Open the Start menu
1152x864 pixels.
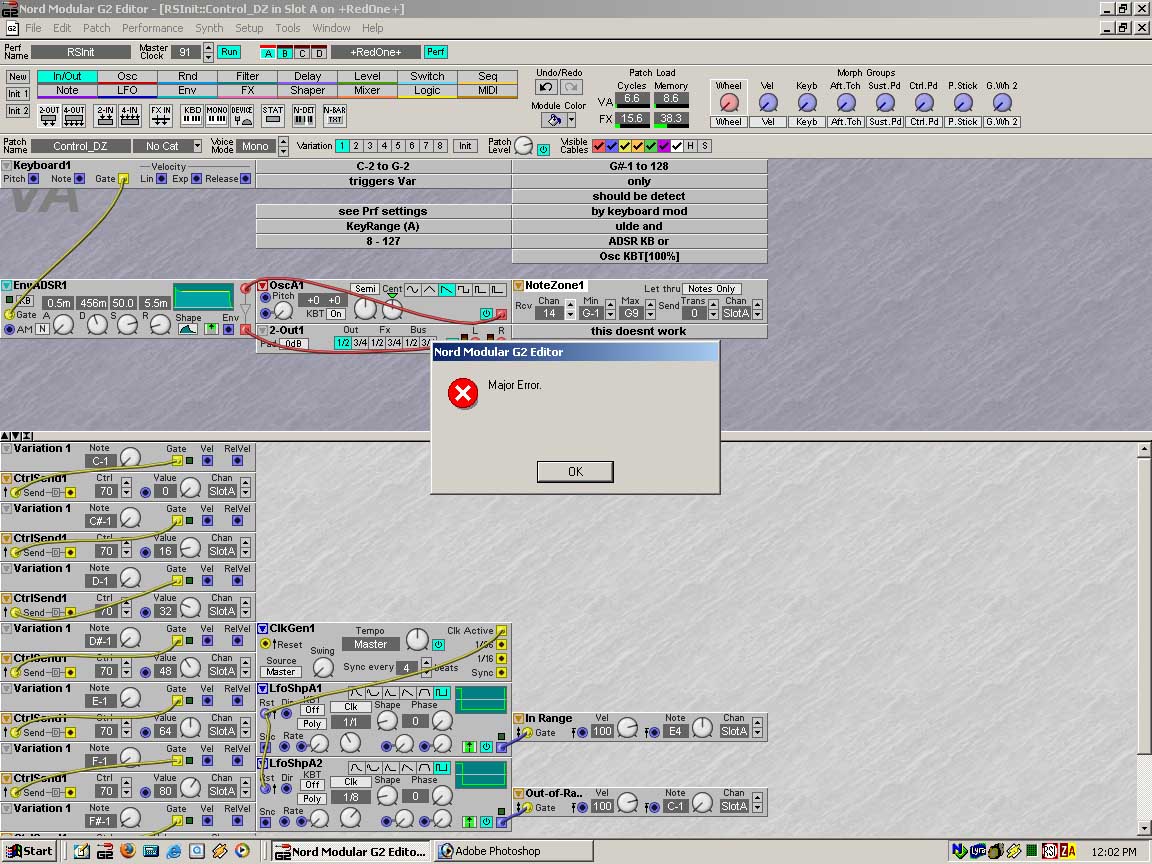(29, 851)
